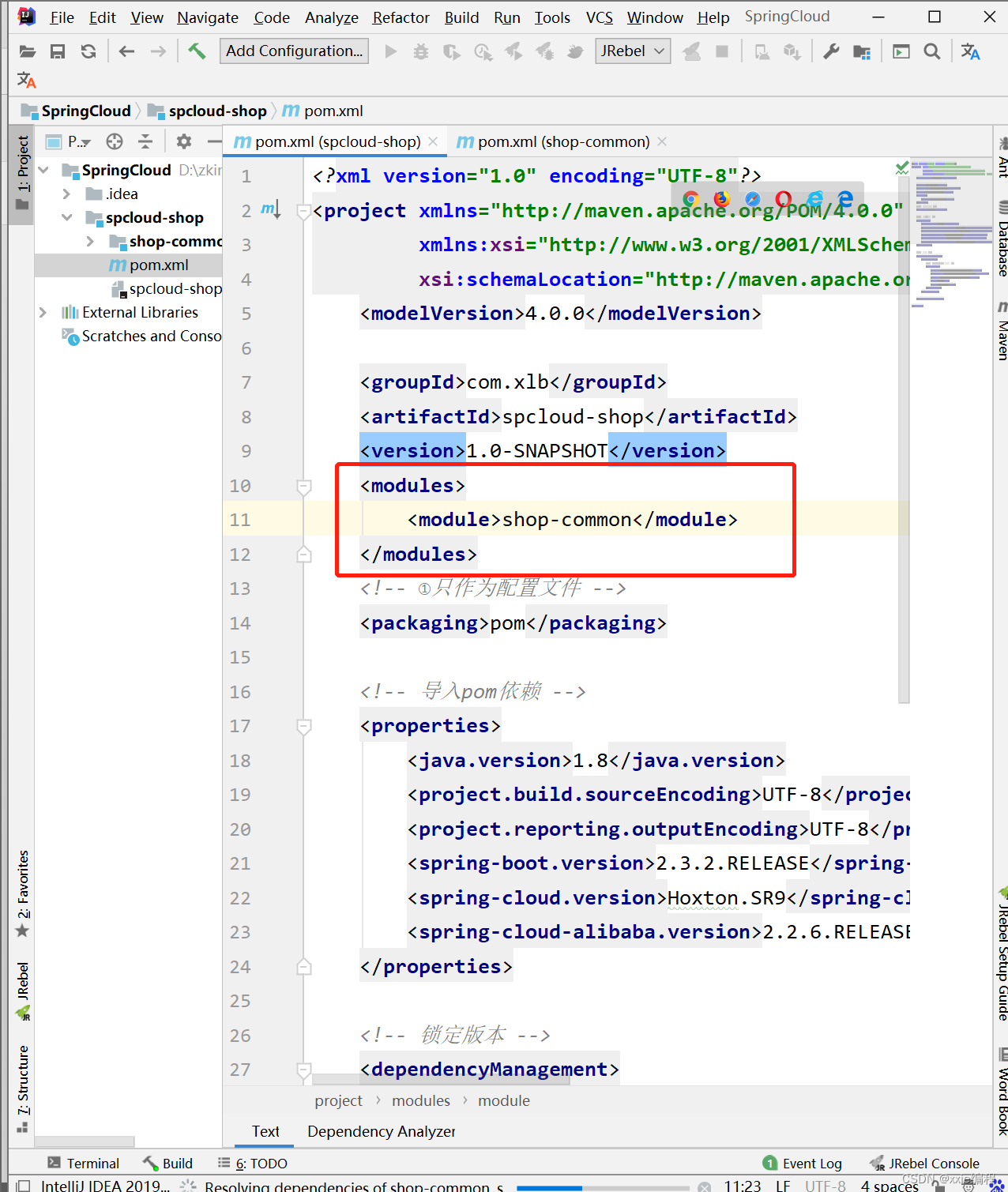Toggle the Database side panel
Viewport: 1008px width, 1192px height.
point(1002,239)
